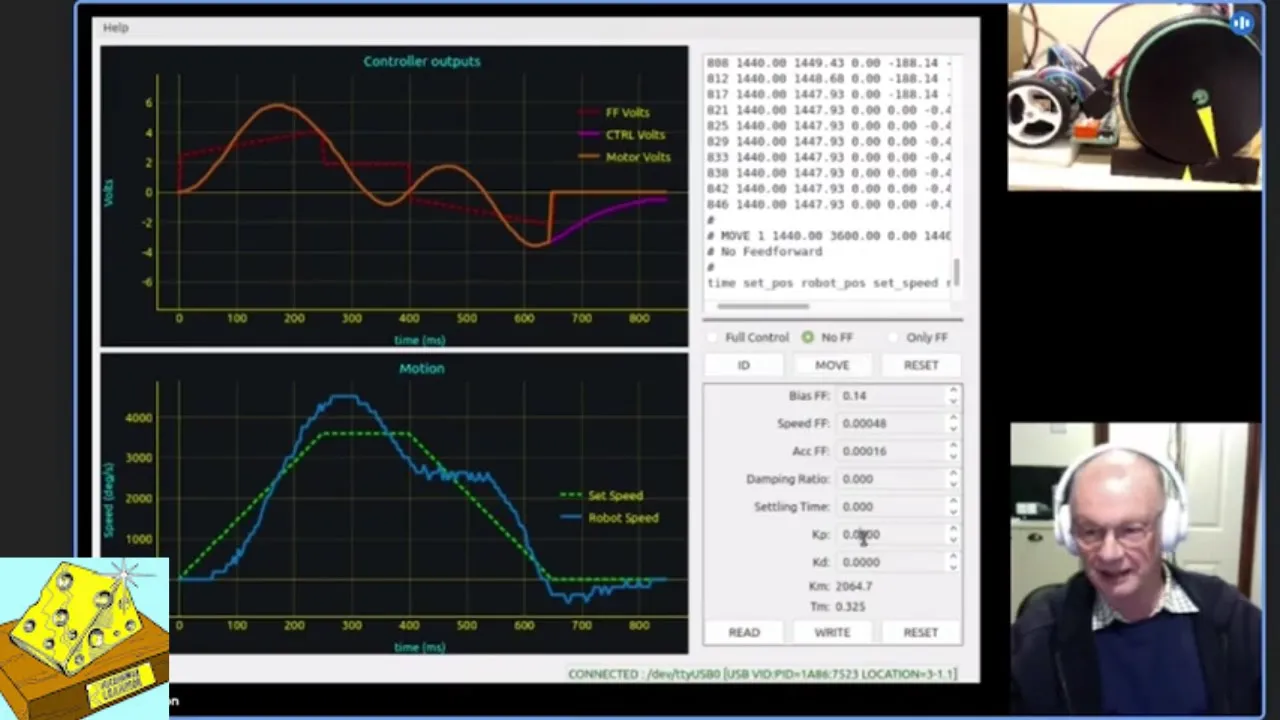
Task: Open the Help menu
Action: point(115,27)
